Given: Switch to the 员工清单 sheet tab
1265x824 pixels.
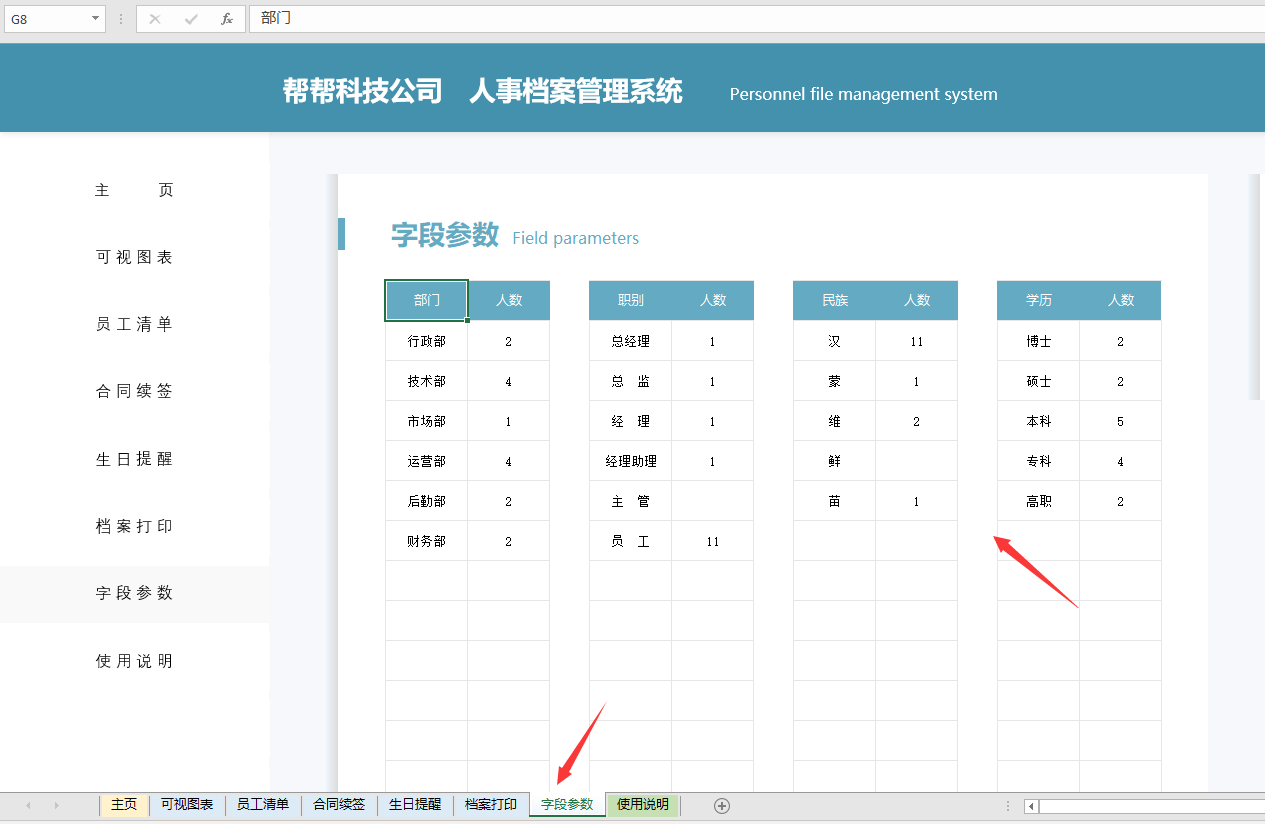Looking at the screenshot, I should 263,805.
